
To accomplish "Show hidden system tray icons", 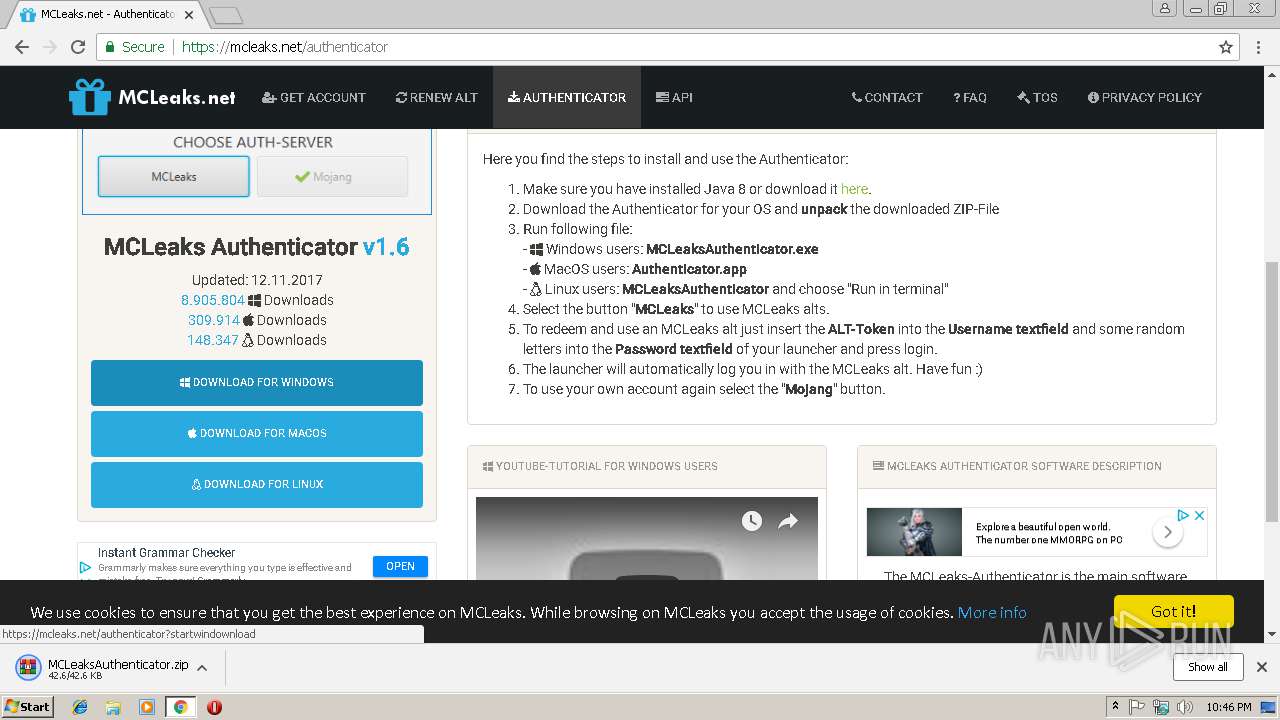I will click(x=1115, y=707).
